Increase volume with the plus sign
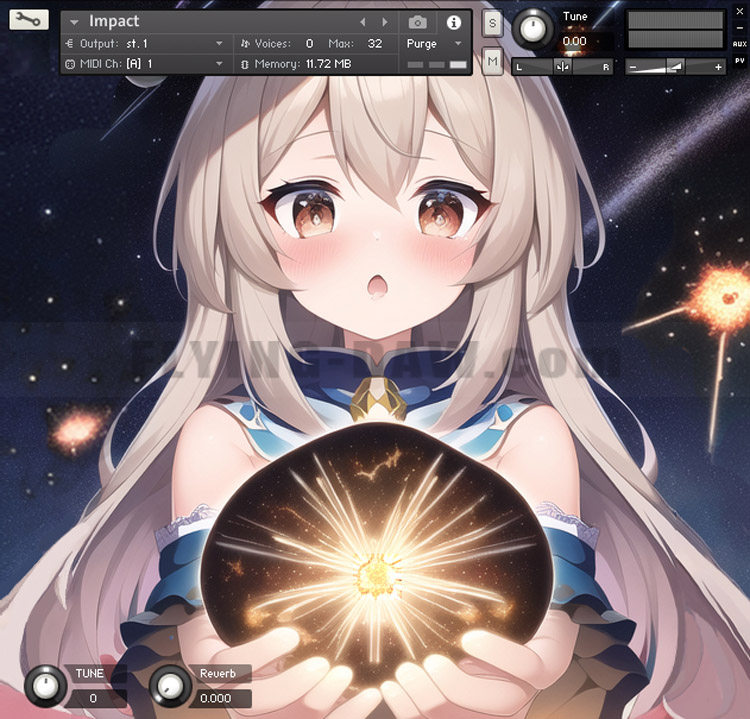Image resolution: width=750 pixels, height=719 pixels. [x=718, y=67]
